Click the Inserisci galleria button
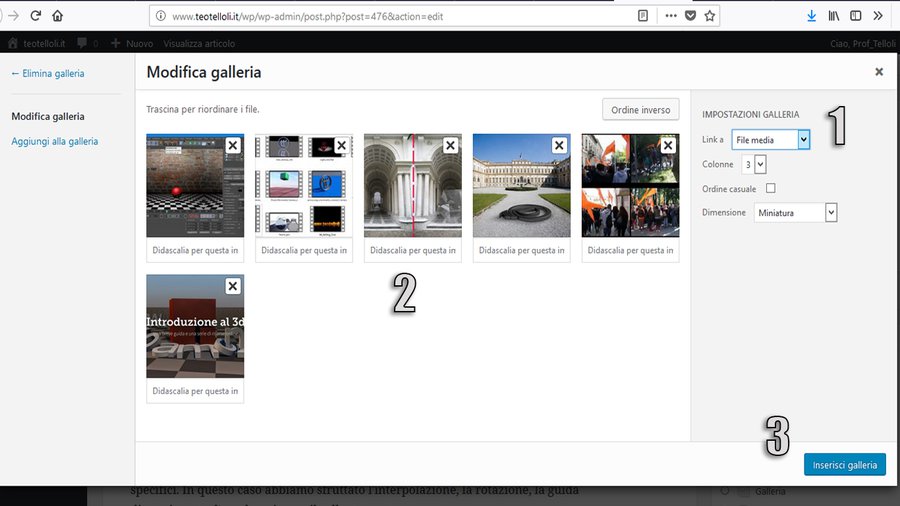Viewport: 900px width, 506px height. [844, 465]
